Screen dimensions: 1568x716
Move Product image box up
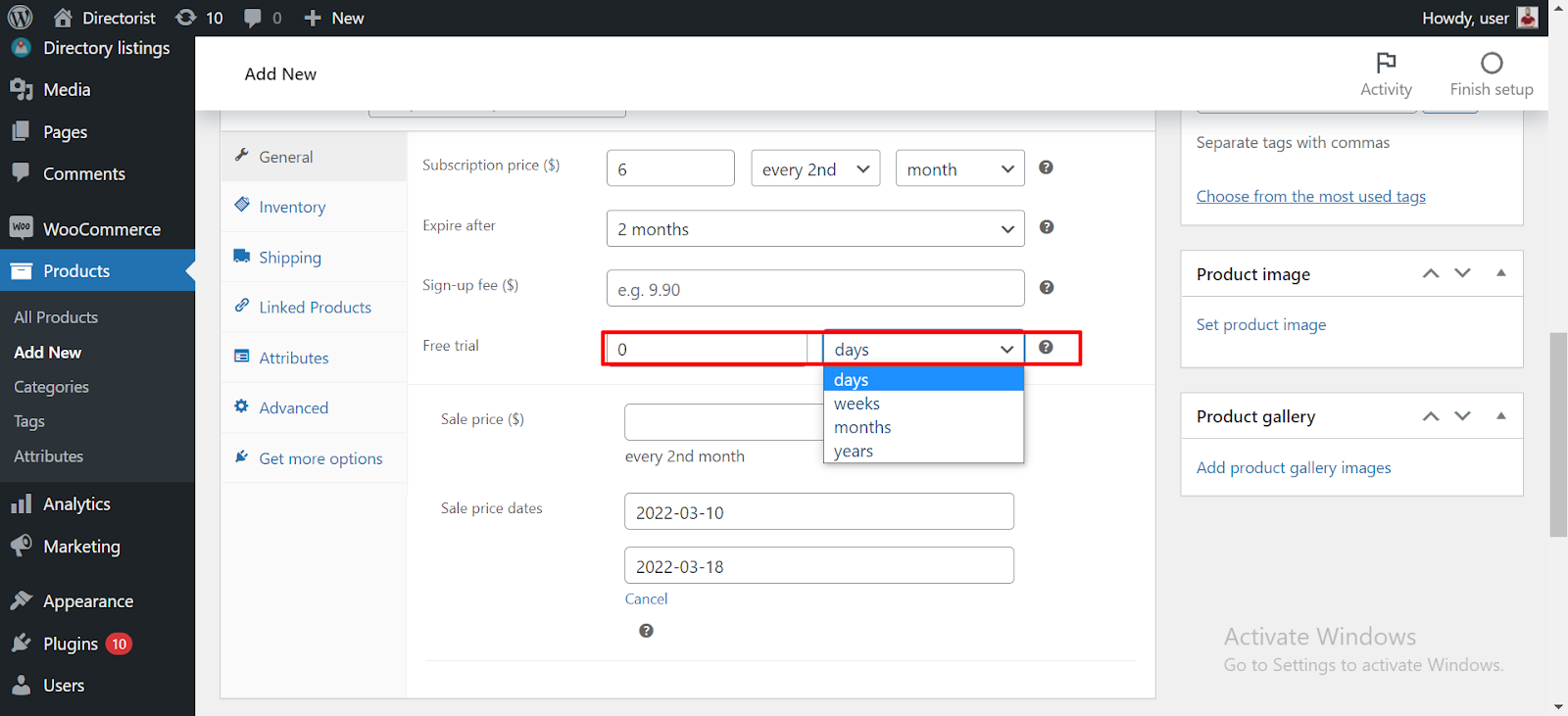pyautogui.click(x=1431, y=273)
